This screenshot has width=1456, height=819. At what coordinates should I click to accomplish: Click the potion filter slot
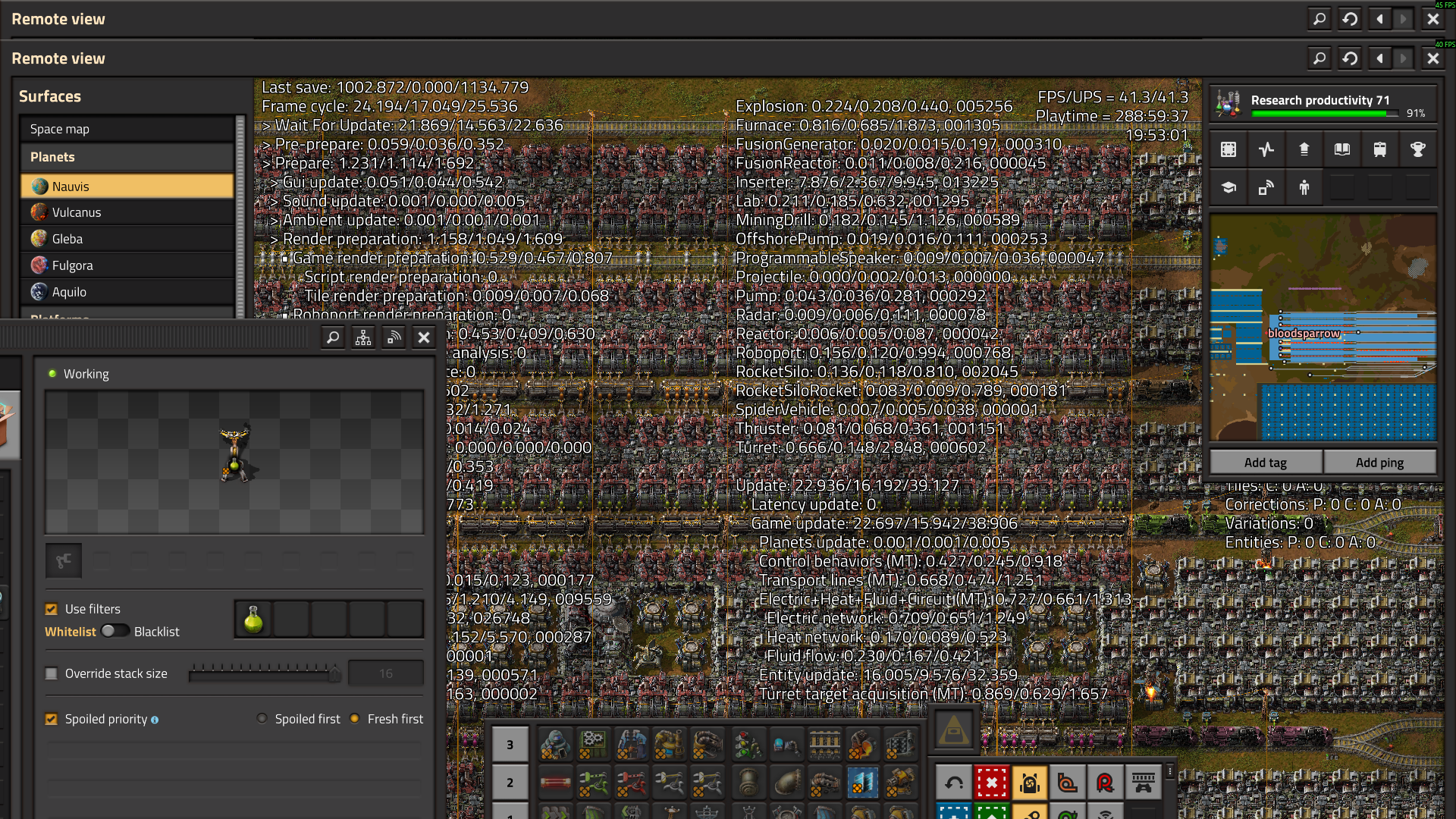click(254, 619)
